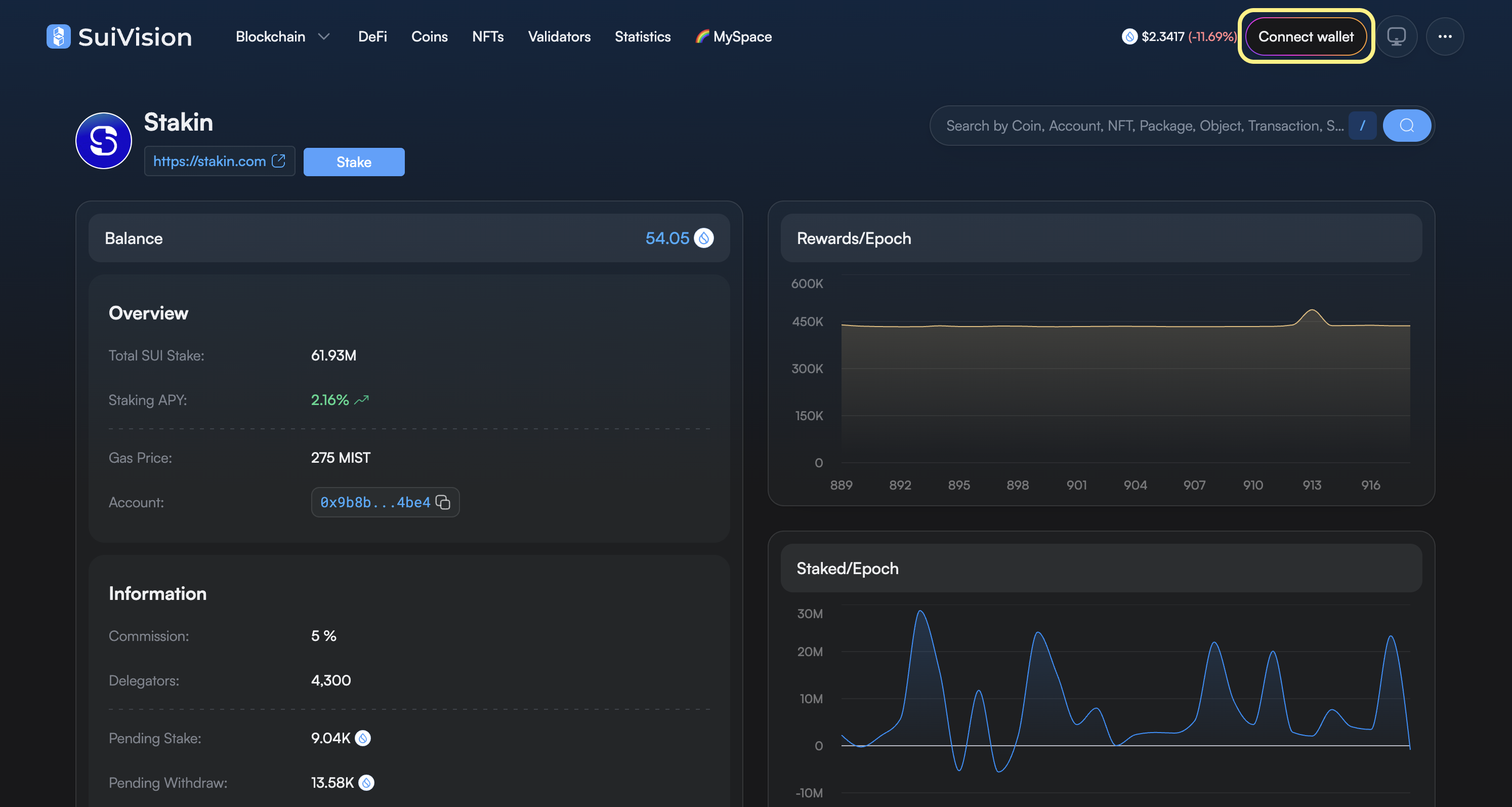Click the Stake button
Image resolution: width=1512 pixels, height=807 pixels.
tap(353, 162)
